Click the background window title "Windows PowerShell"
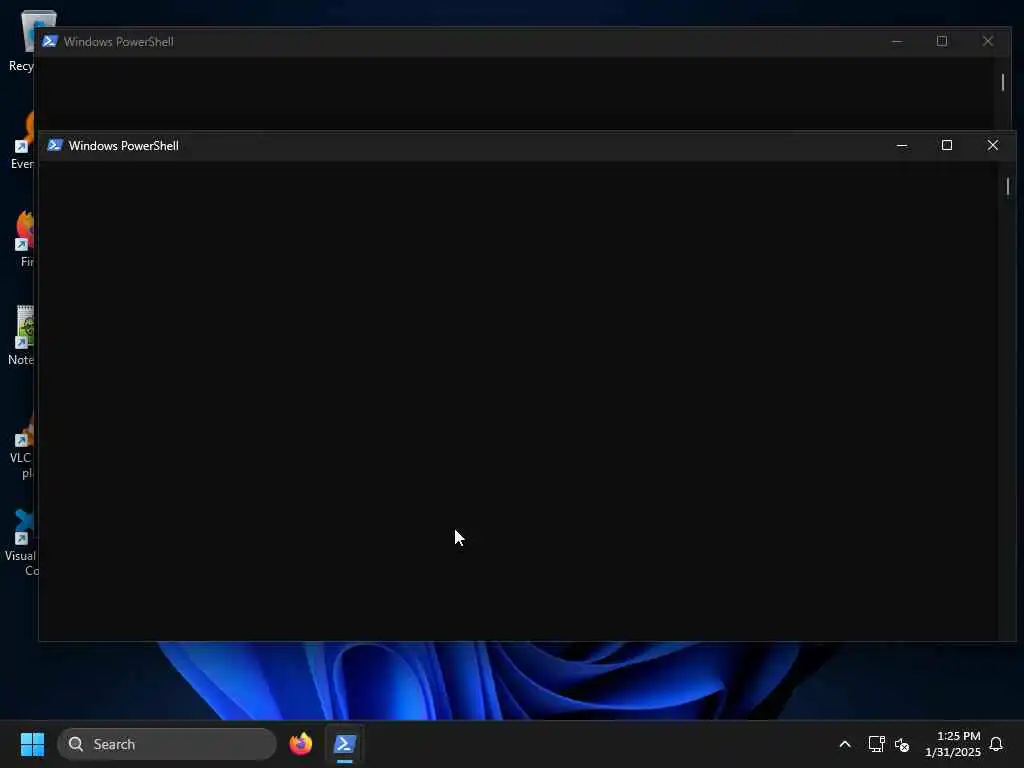Viewport: 1024px width, 768px height. (x=118, y=42)
